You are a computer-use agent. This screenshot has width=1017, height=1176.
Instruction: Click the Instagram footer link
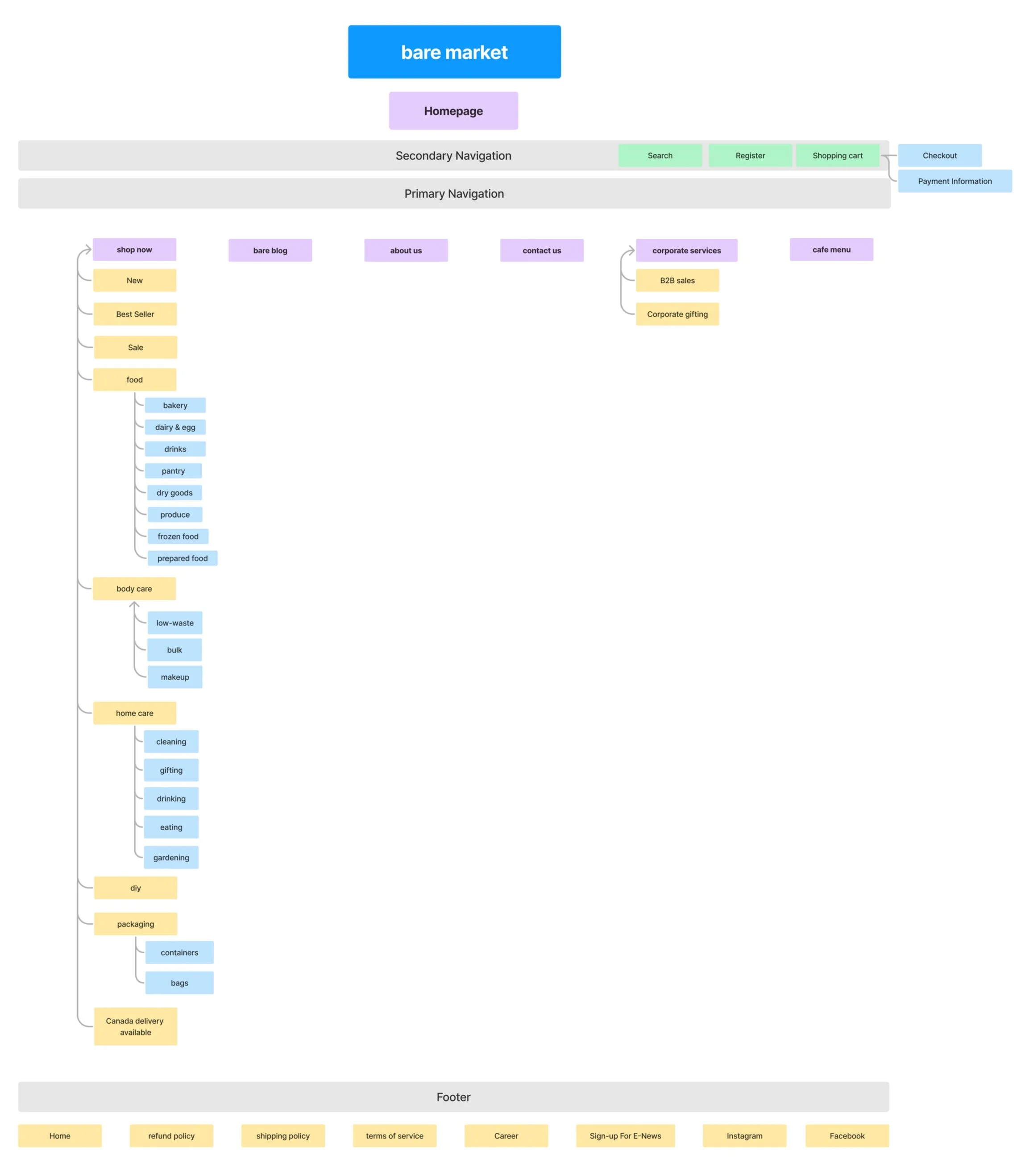[744, 1136]
